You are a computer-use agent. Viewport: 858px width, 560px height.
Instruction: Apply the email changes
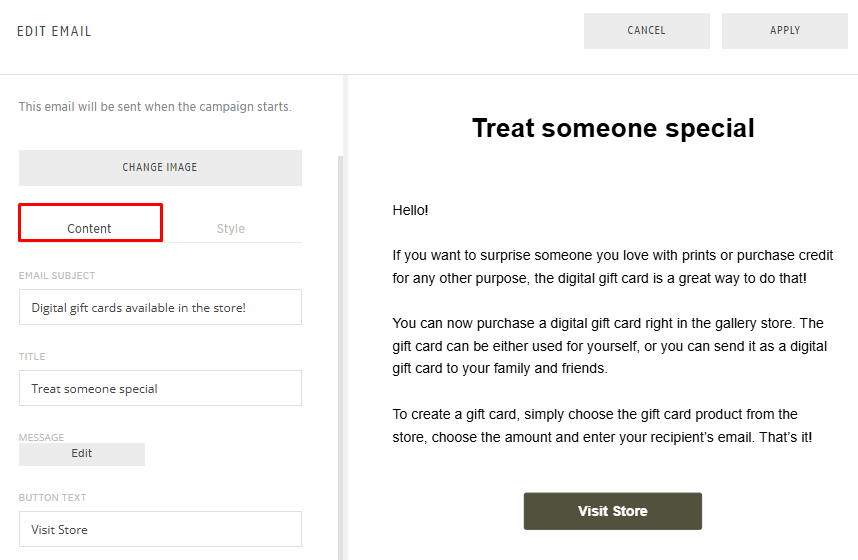click(x=784, y=31)
